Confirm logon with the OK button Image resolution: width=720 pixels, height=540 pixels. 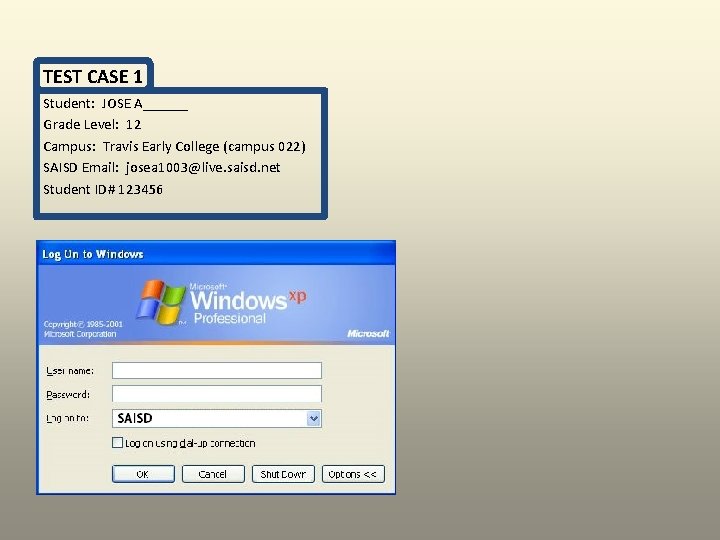(x=143, y=474)
